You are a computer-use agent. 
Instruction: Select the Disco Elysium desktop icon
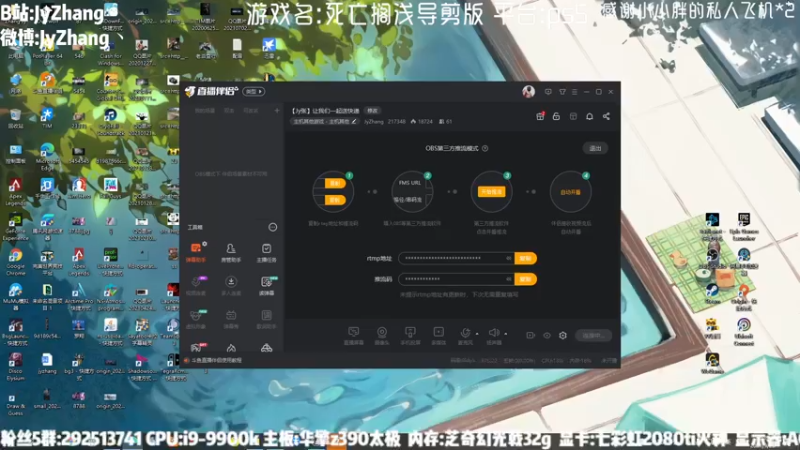click(15, 366)
